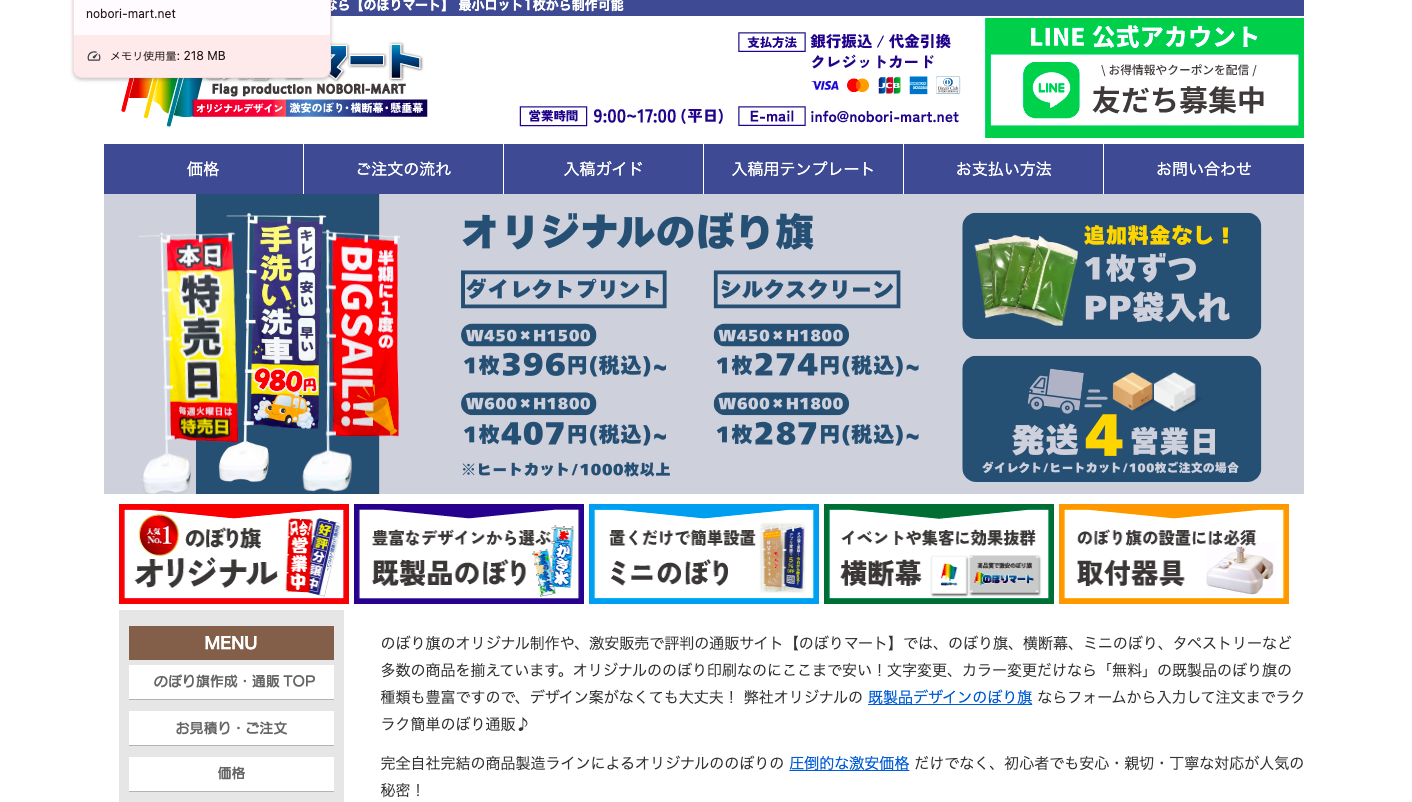Click the American Express card icon

tap(918, 85)
